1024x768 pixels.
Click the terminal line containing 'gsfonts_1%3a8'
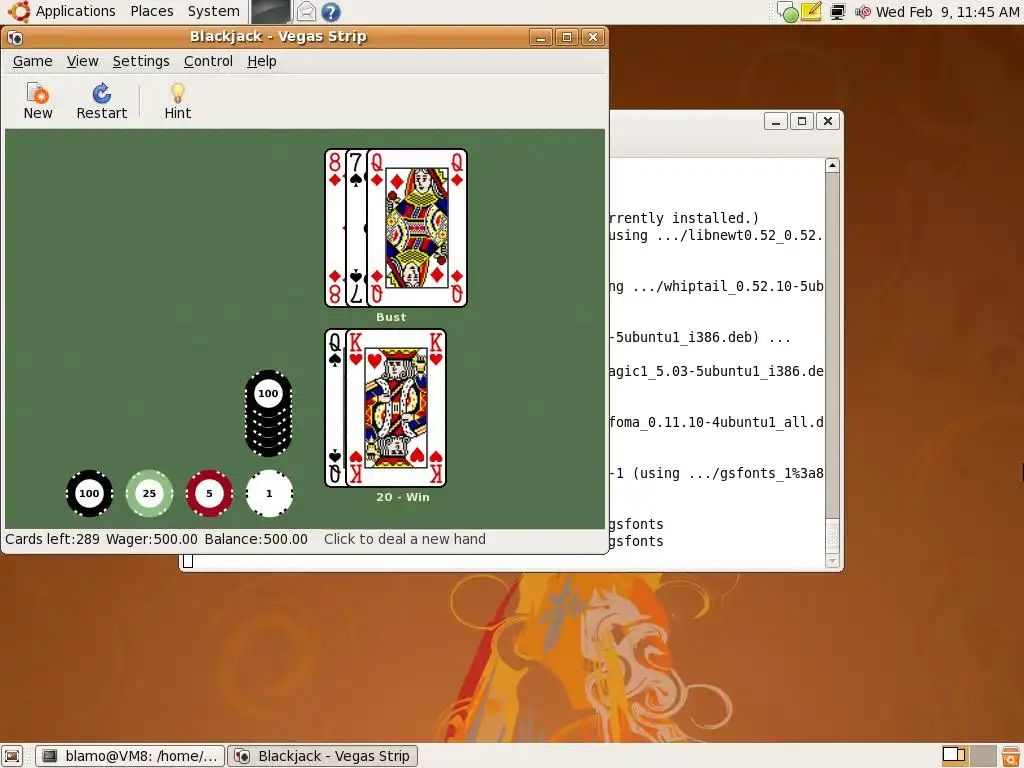(x=716, y=473)
